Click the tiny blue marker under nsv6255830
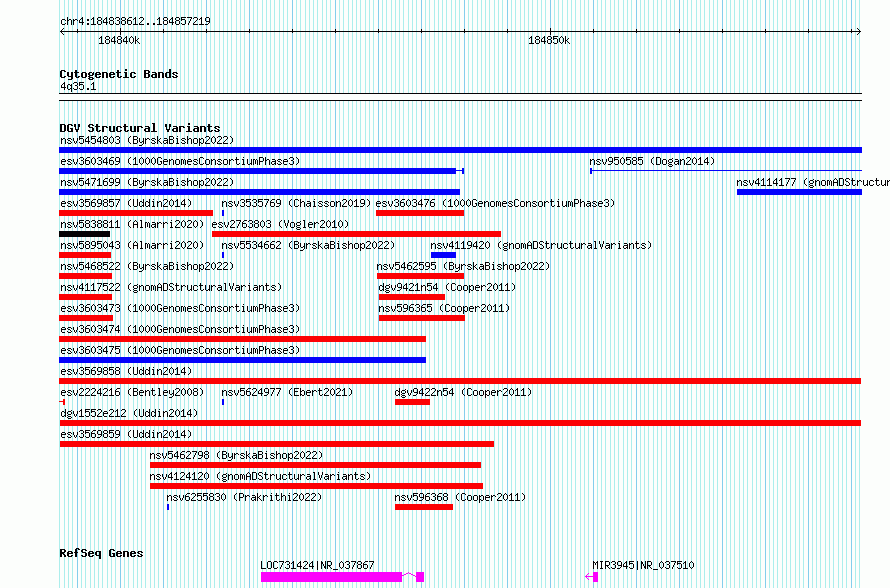Screen dimensions: 890x588 pos(168,507)
